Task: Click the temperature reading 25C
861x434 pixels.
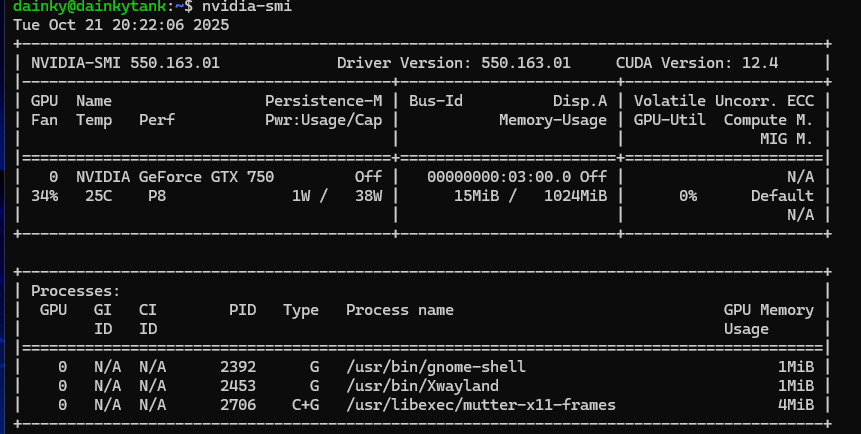Action: [x=98, y=196]
